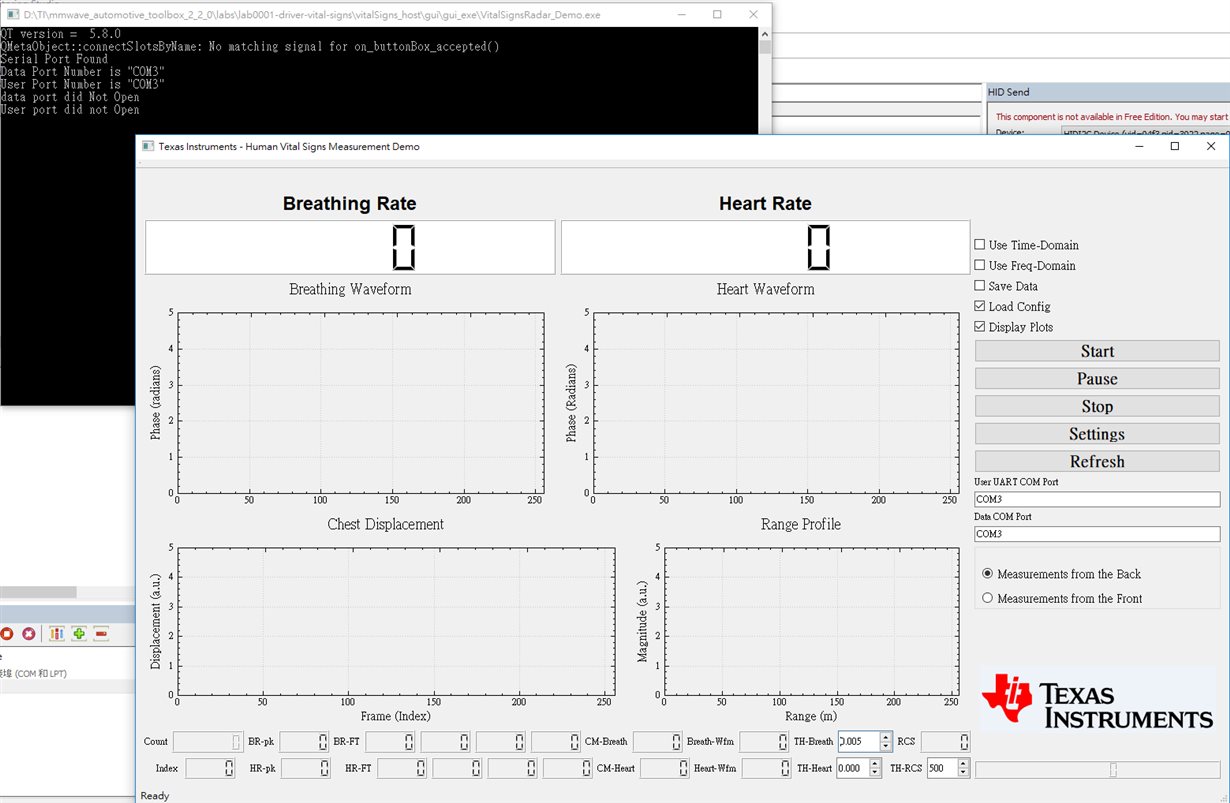The image size is (1230, 803).
Task: Click the TH-RCS value field
Action: coord(941,768)
